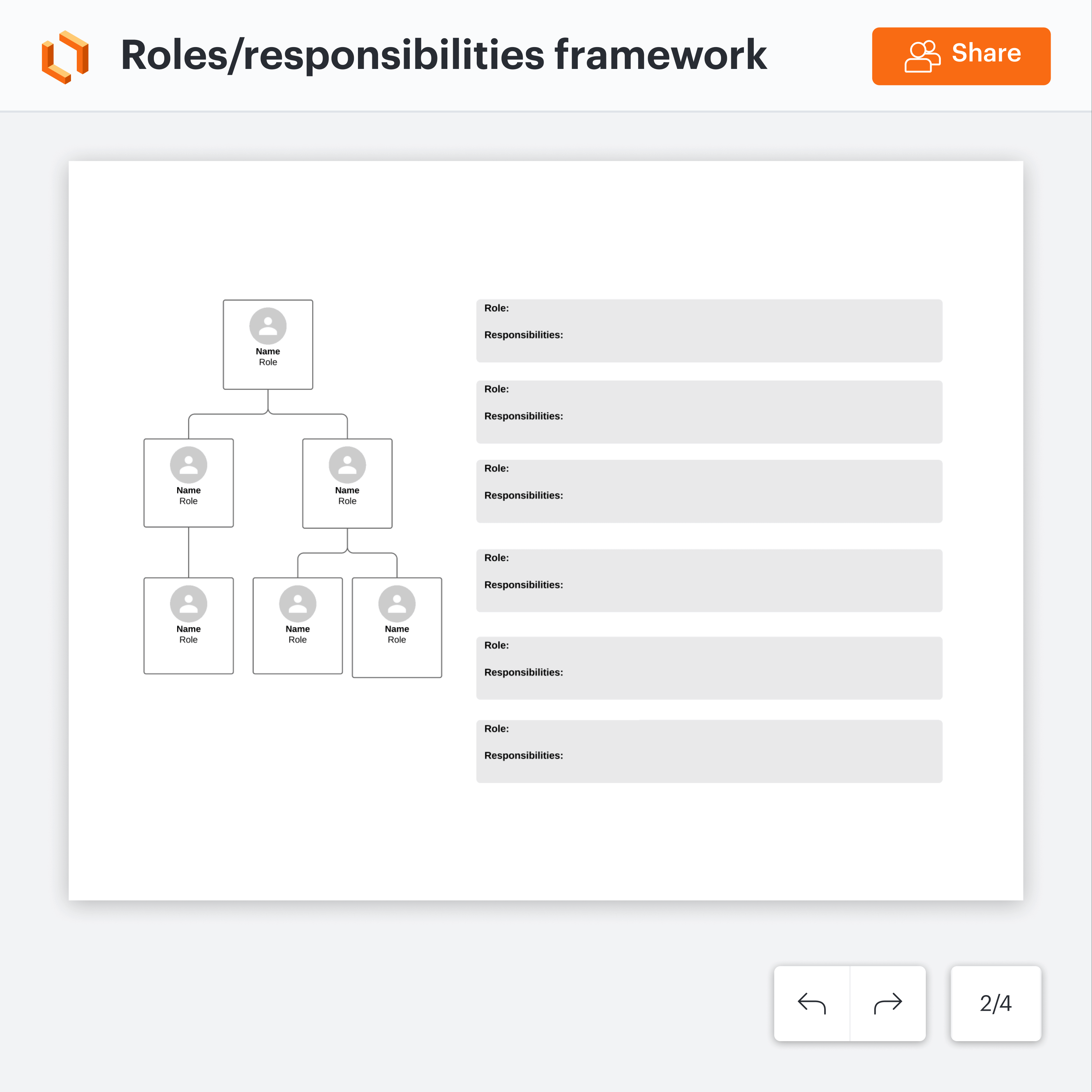Select the top-level person avatar icon
The width and height of the screenshot is (1092, 1092).
(268, 326)
